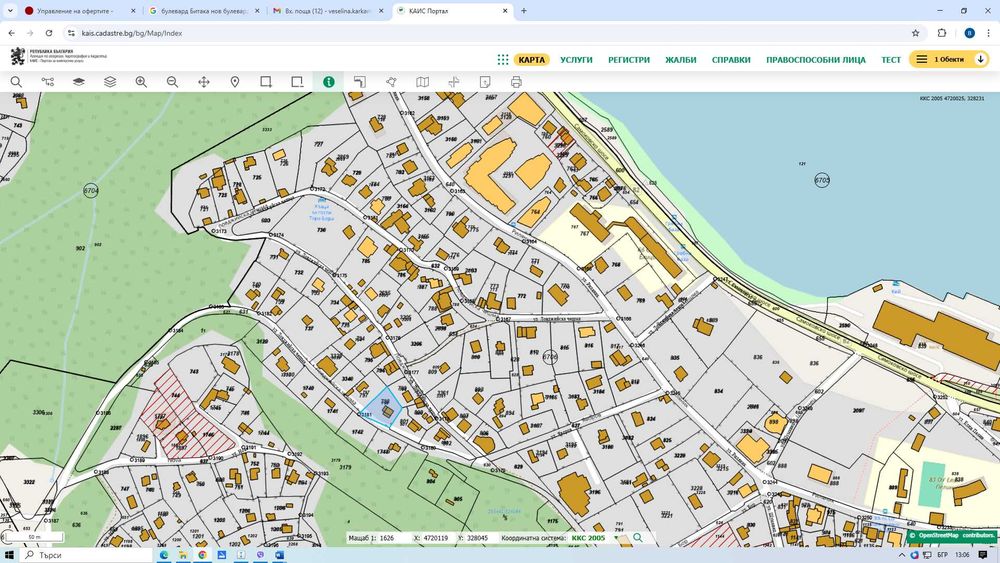
Task: Activate the pan map arrows tool
Action: coord(204,82)
